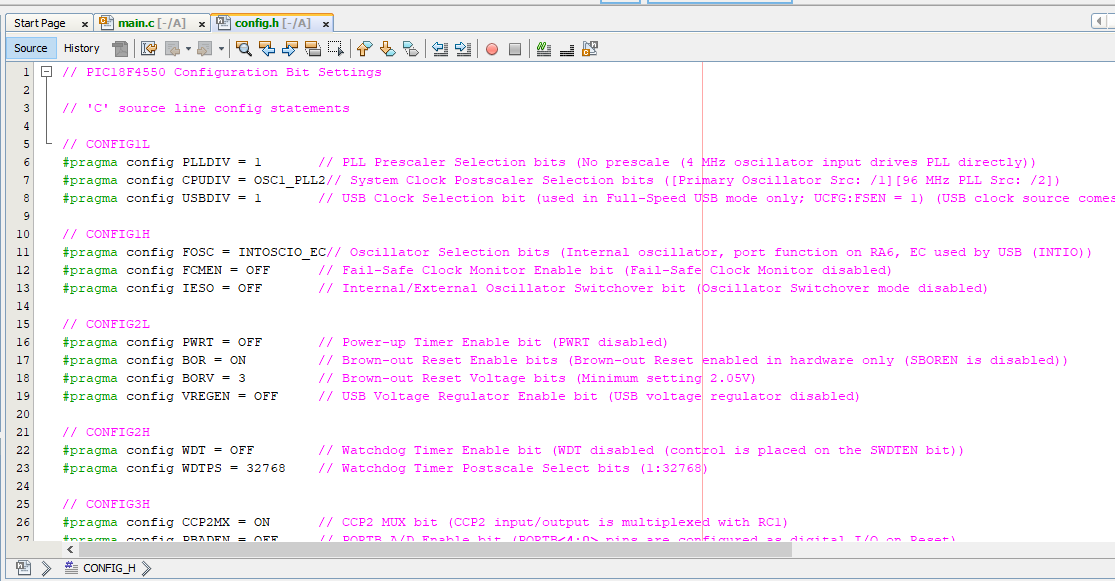The width and height of the screenshot is (1115, 581).
Task: Click the green Uncomment icon
Action: (544, 48)
